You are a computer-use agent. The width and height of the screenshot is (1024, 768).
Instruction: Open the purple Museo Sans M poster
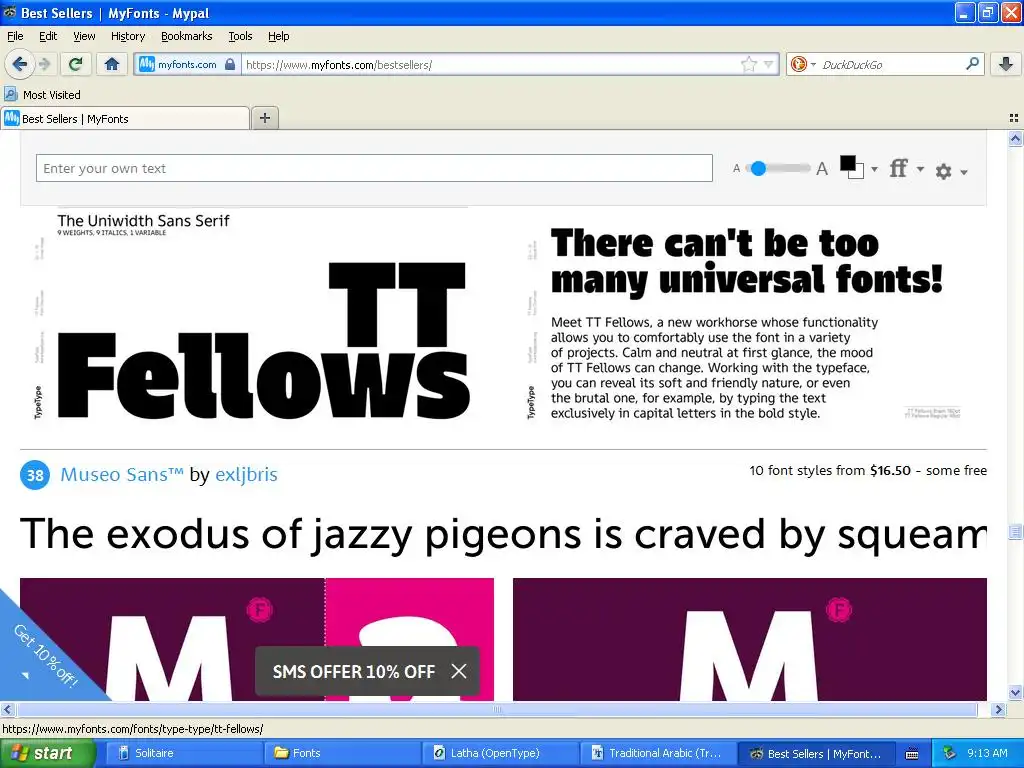pyautogui.click(x=750, y=639)
